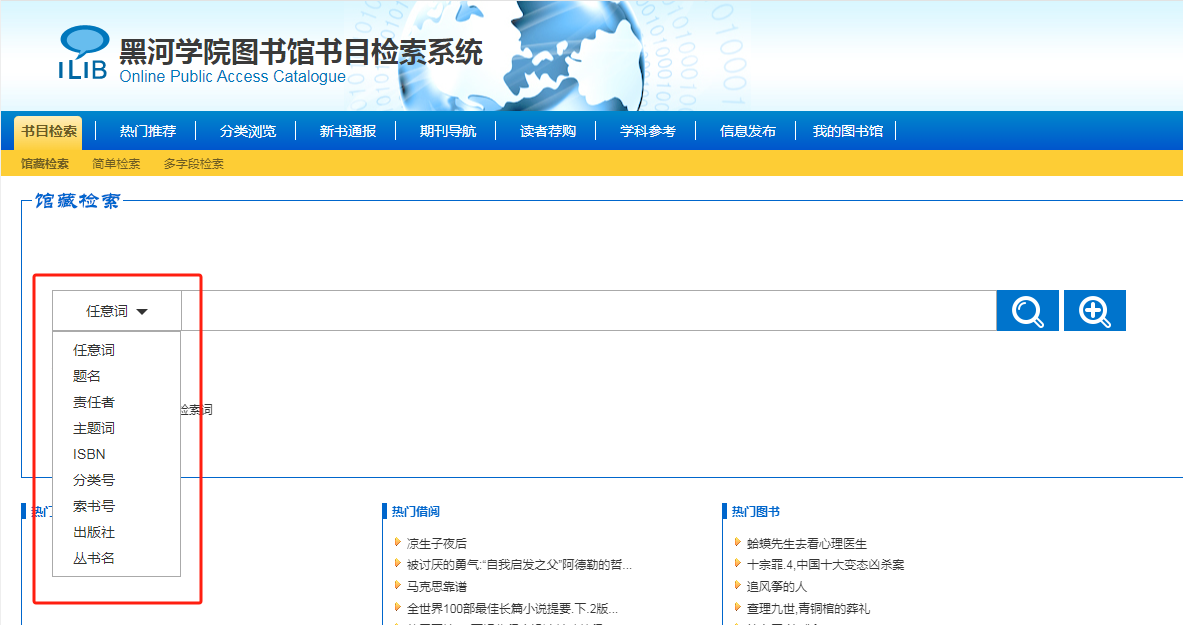The width and height of the screenshot is (1183, 625).
Task: Select 责任者 in the dropdown list
Action: point(94,402)
